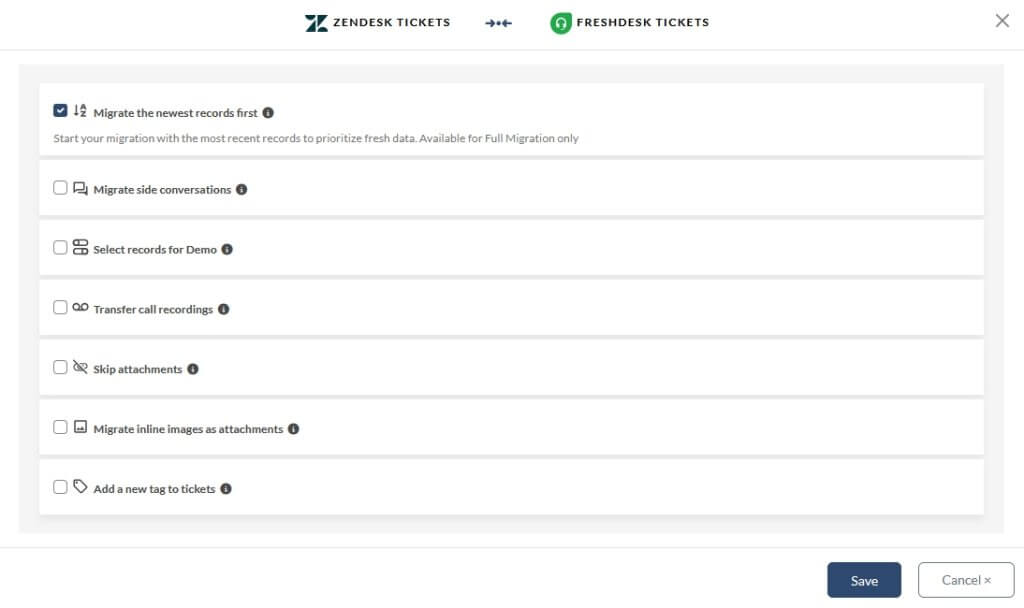Click the 'Start your migration with the most recent' description
Viewport: 1024px width, 608px height.
316,138
